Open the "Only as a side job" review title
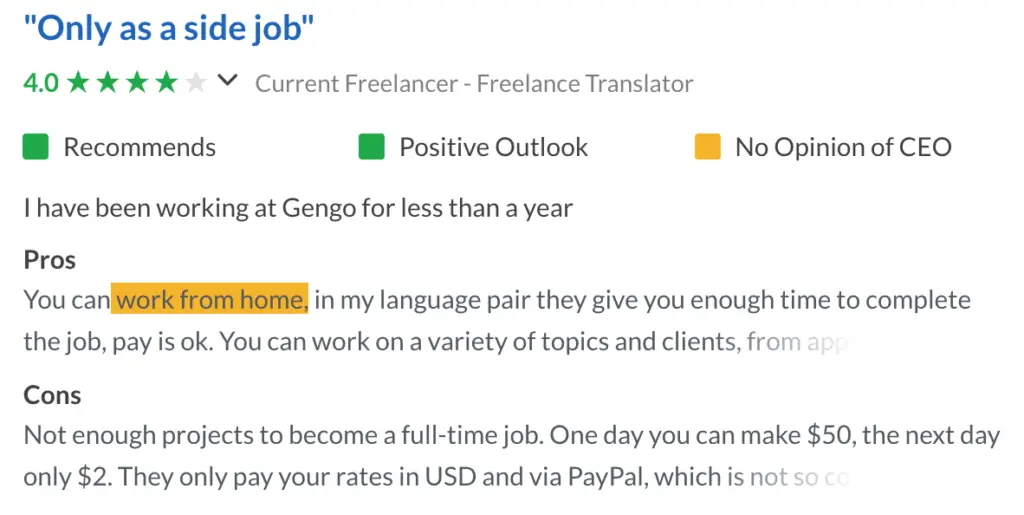This screenshot has width=1024, height=515. tap(168, 31)
